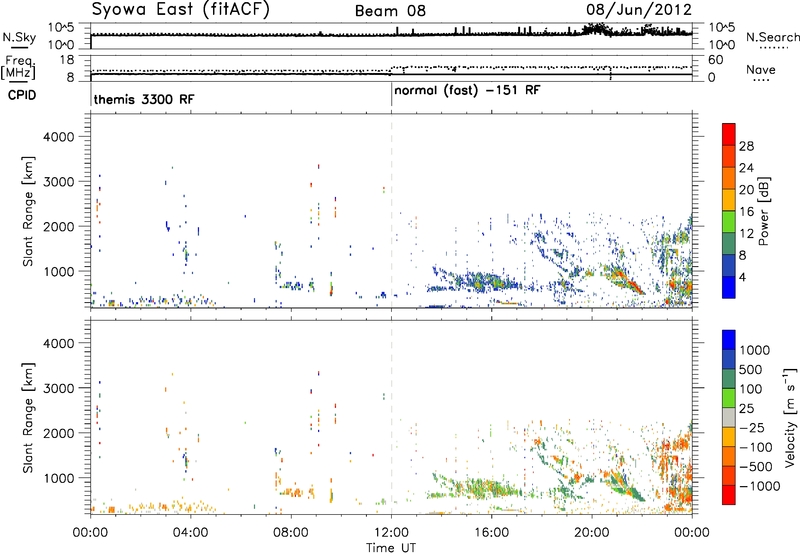Click the '4' tick on Power colorbar
This screenshot has height=554, width=800.
(743, 277)
